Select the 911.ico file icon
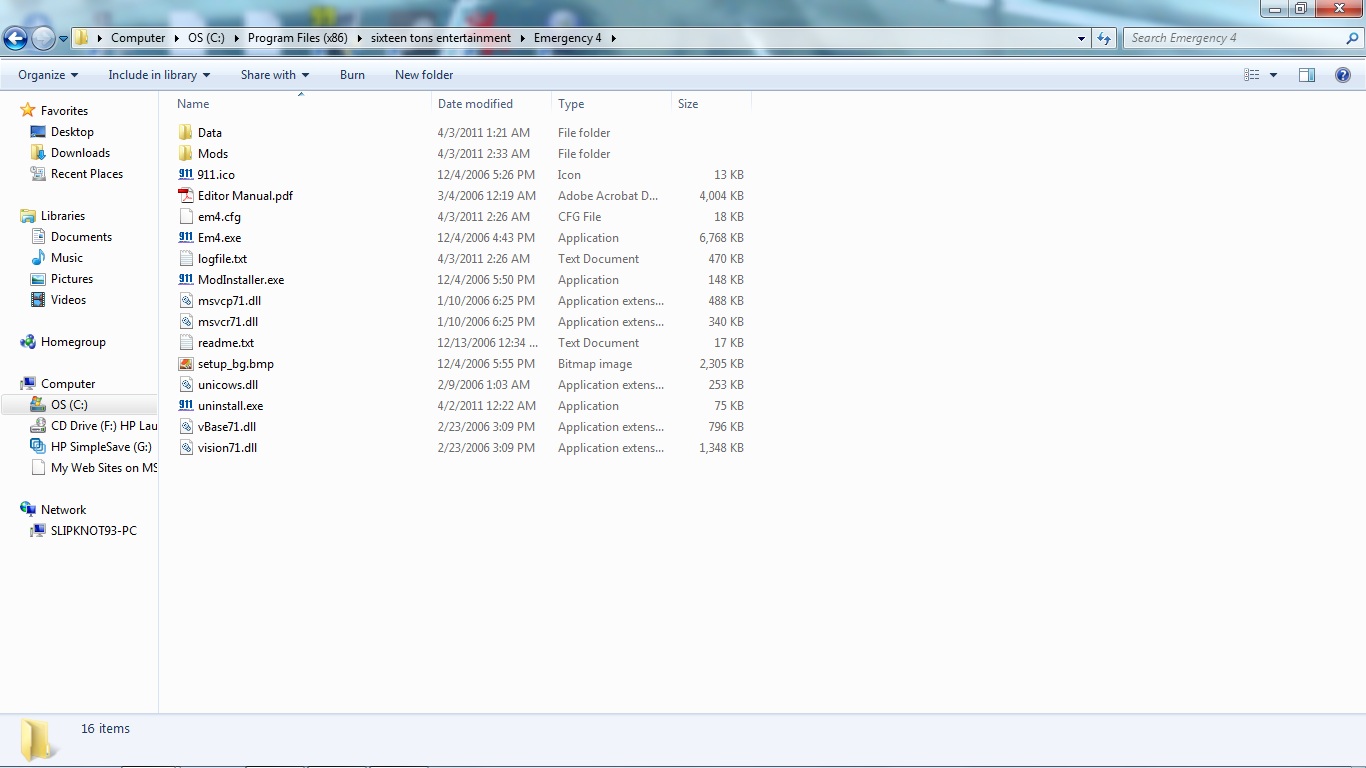This screenshot has width=1366, height=768. click(x=186, y=175)
